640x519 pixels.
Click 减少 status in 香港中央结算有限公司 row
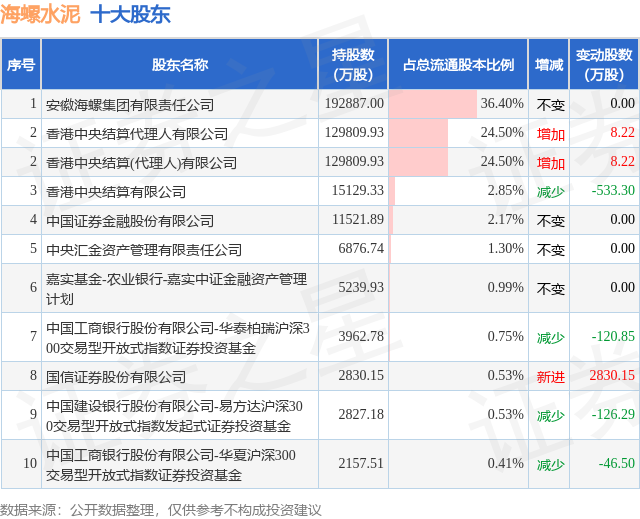point(551,192)
